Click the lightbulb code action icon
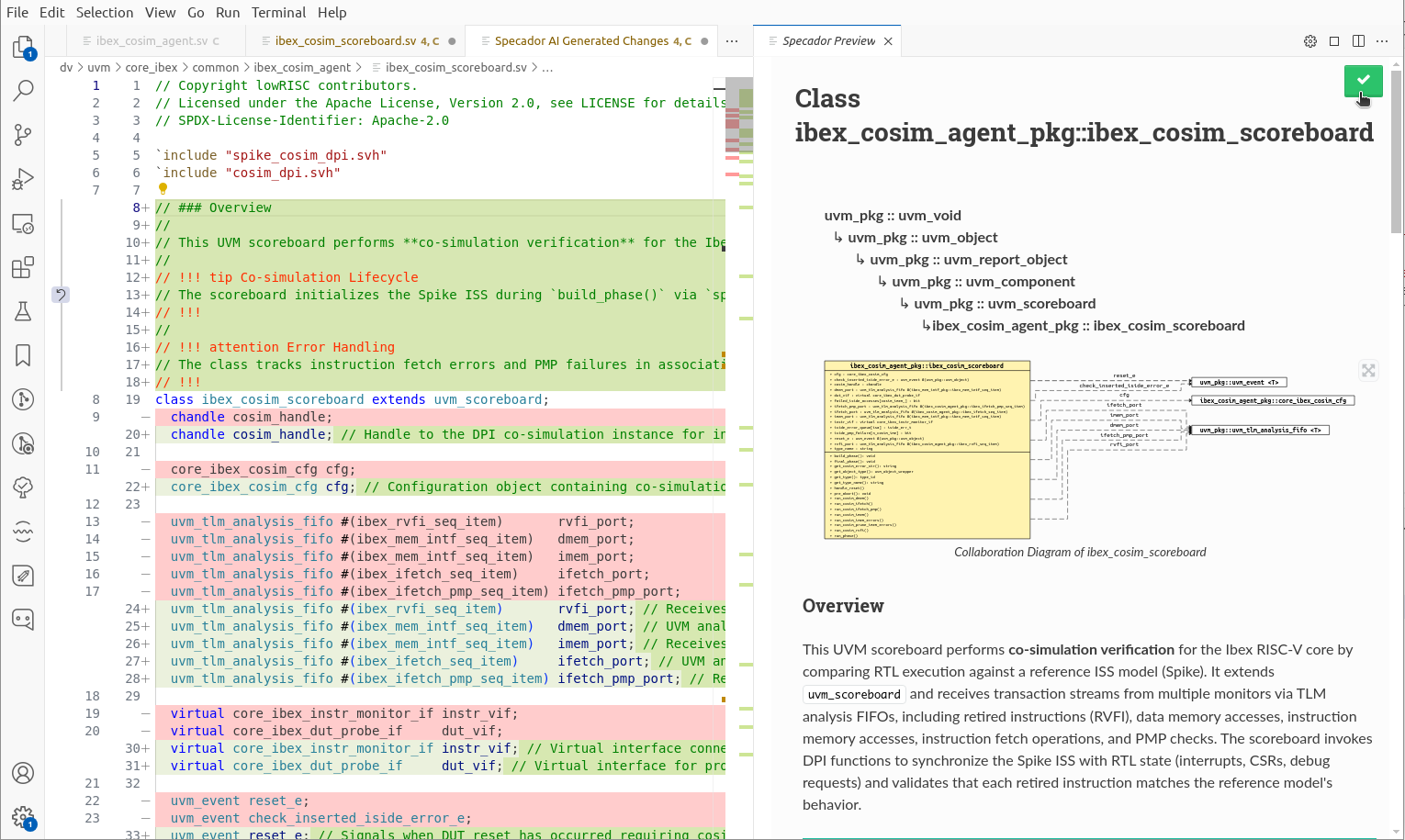The height and width of the screenshot is (840, 1405). (163, 189)
